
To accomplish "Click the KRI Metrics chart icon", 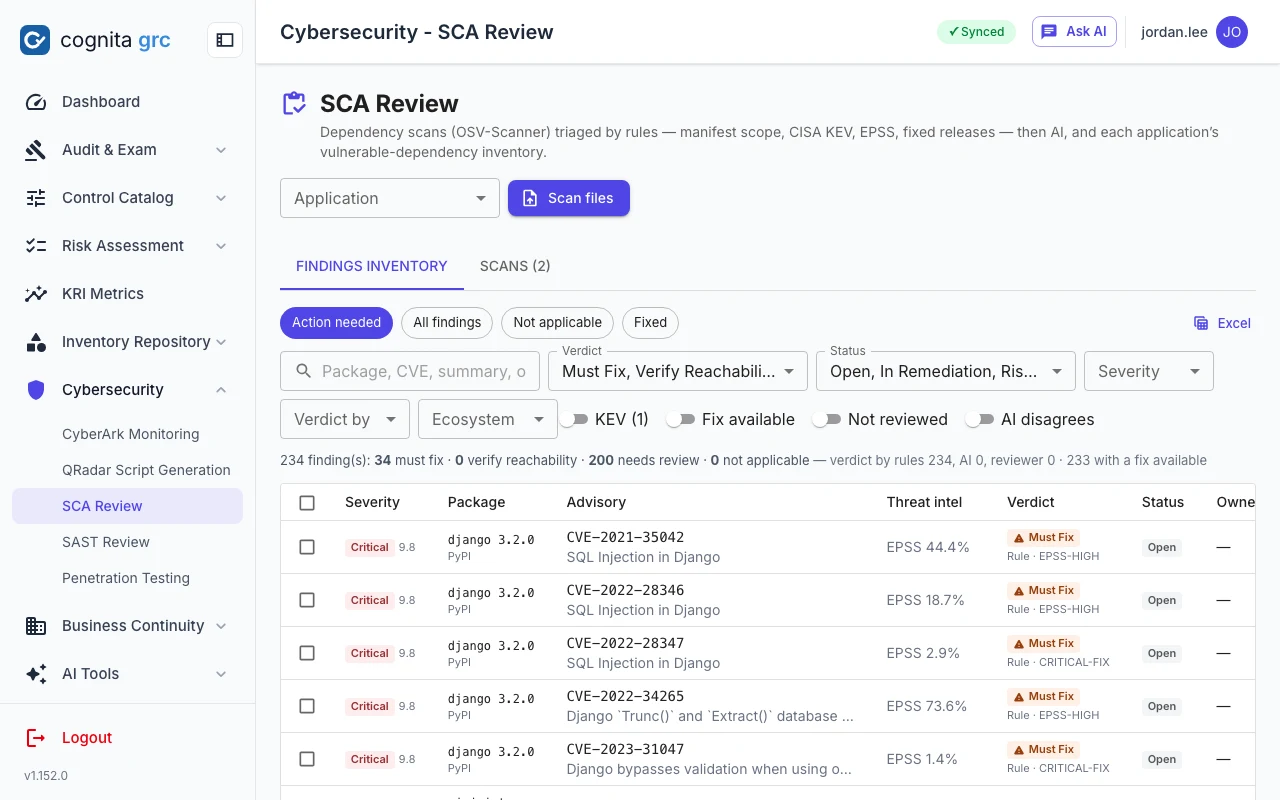I will [36, 294].
